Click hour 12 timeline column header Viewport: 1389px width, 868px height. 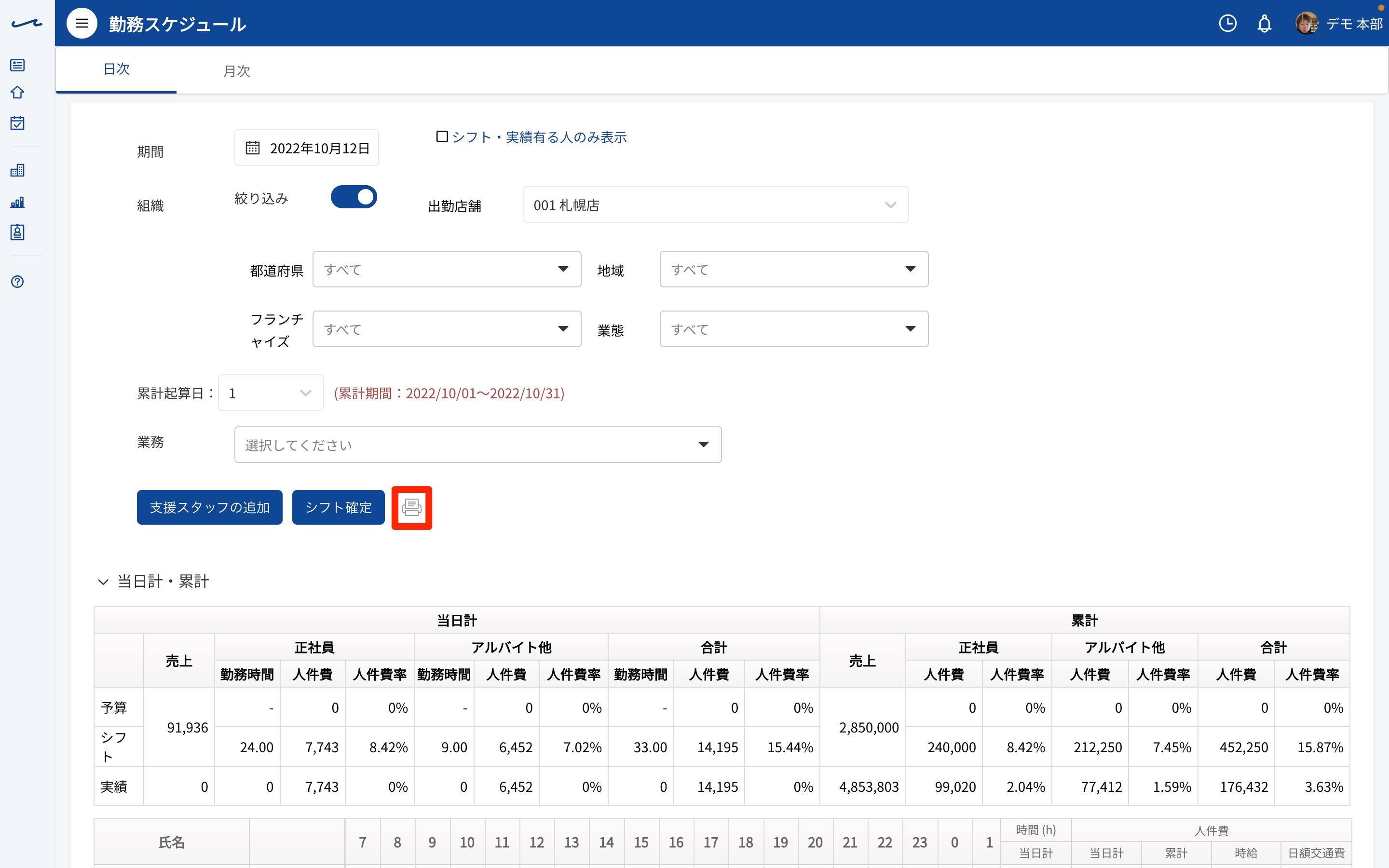click(537, 842)
